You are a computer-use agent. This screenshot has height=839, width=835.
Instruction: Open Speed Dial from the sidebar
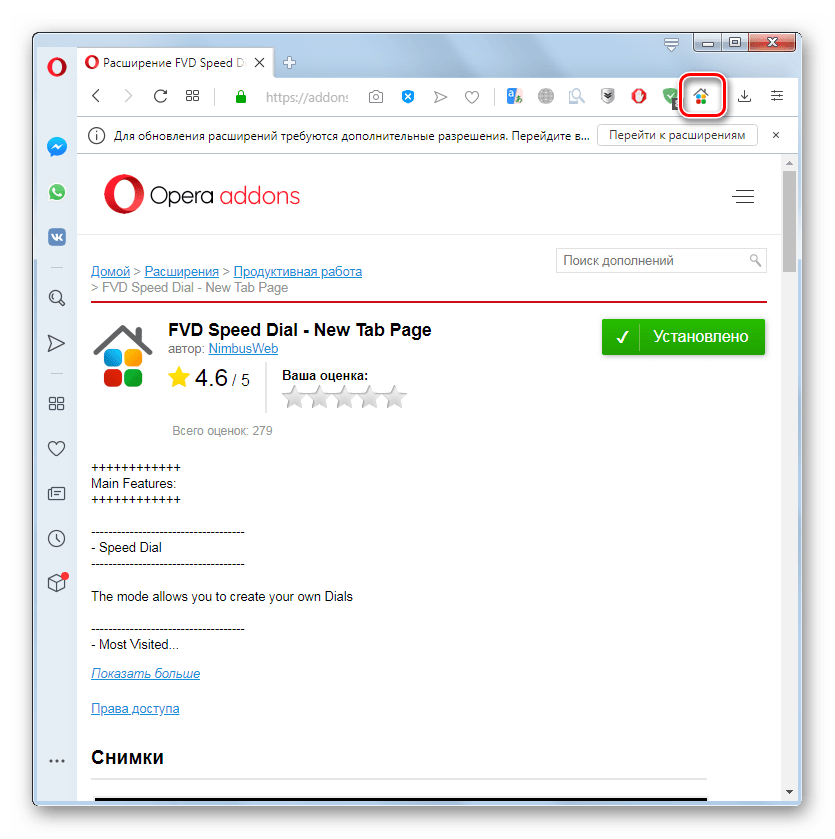point(57,403)
